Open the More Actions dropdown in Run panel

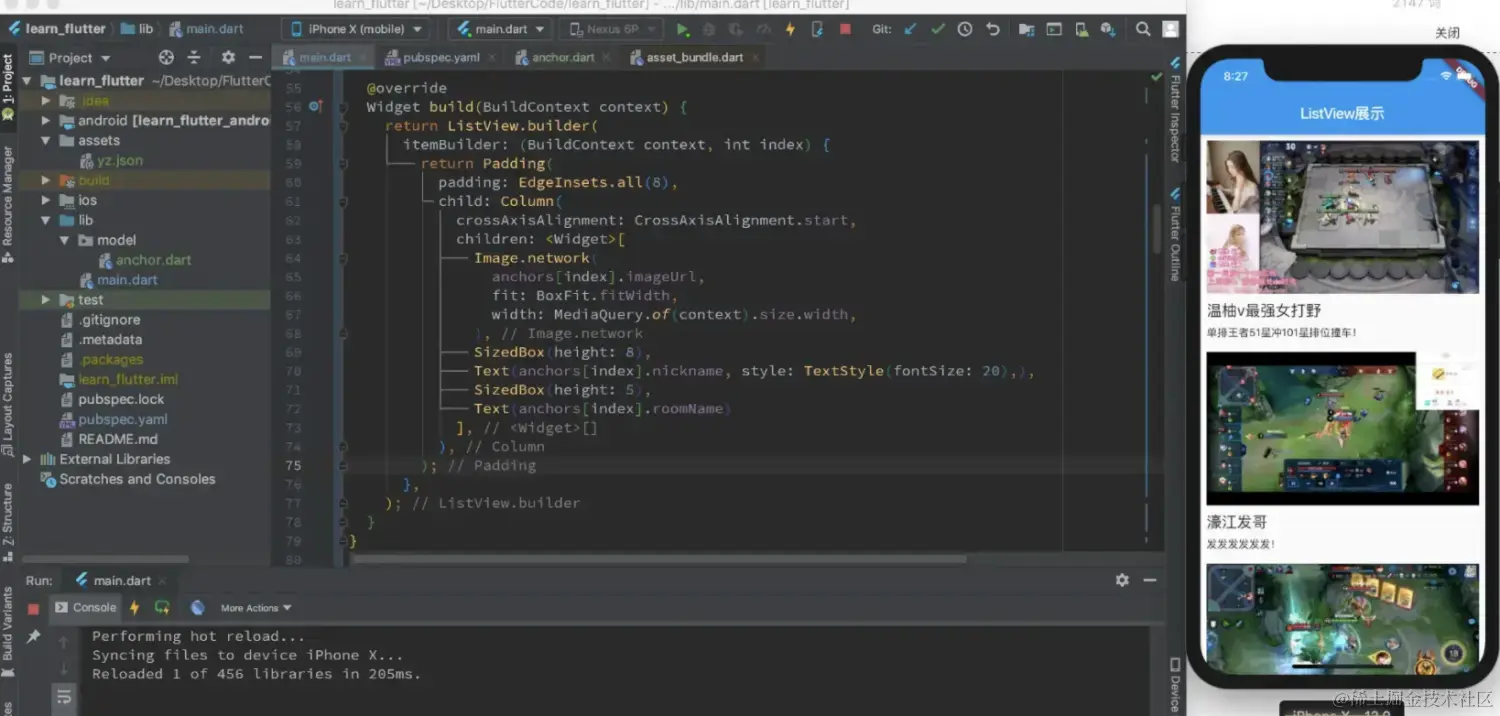256,608
